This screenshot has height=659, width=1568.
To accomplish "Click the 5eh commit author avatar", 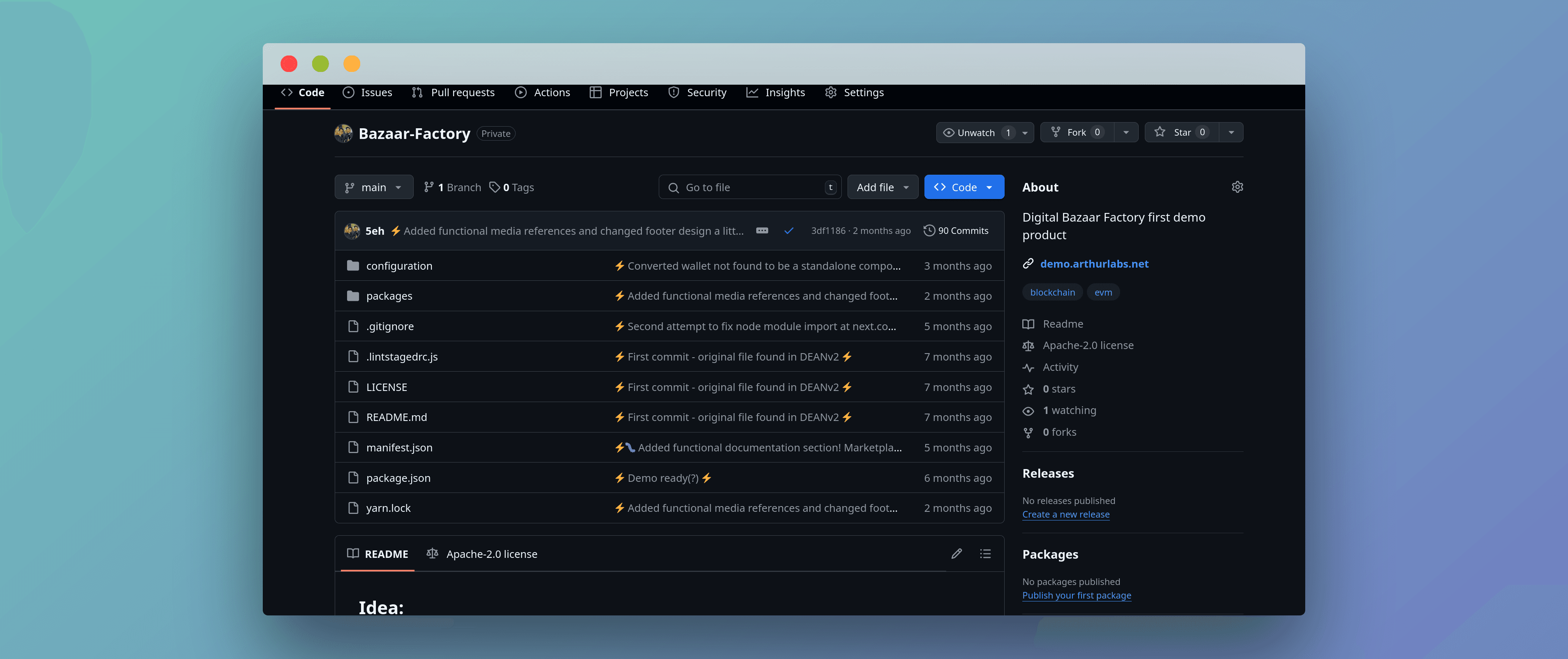I will point(352,231).
